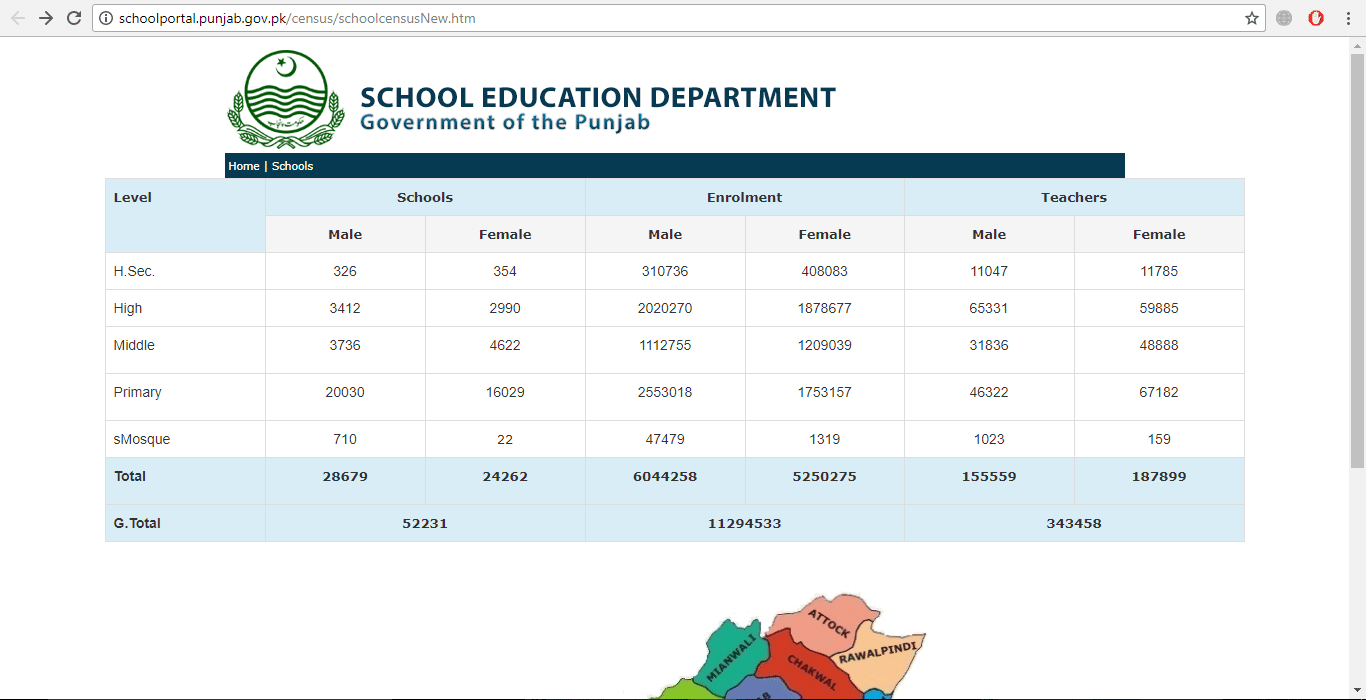Click sMosque male schools value 710
The height and width of the screenshot is (700, 1366).
pyautogui.click(x=345, y=439)
